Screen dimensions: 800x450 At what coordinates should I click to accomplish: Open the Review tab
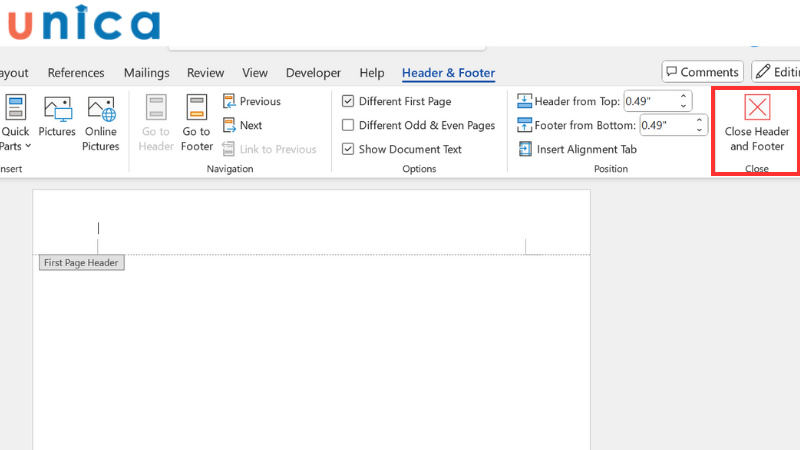point(206,73)
